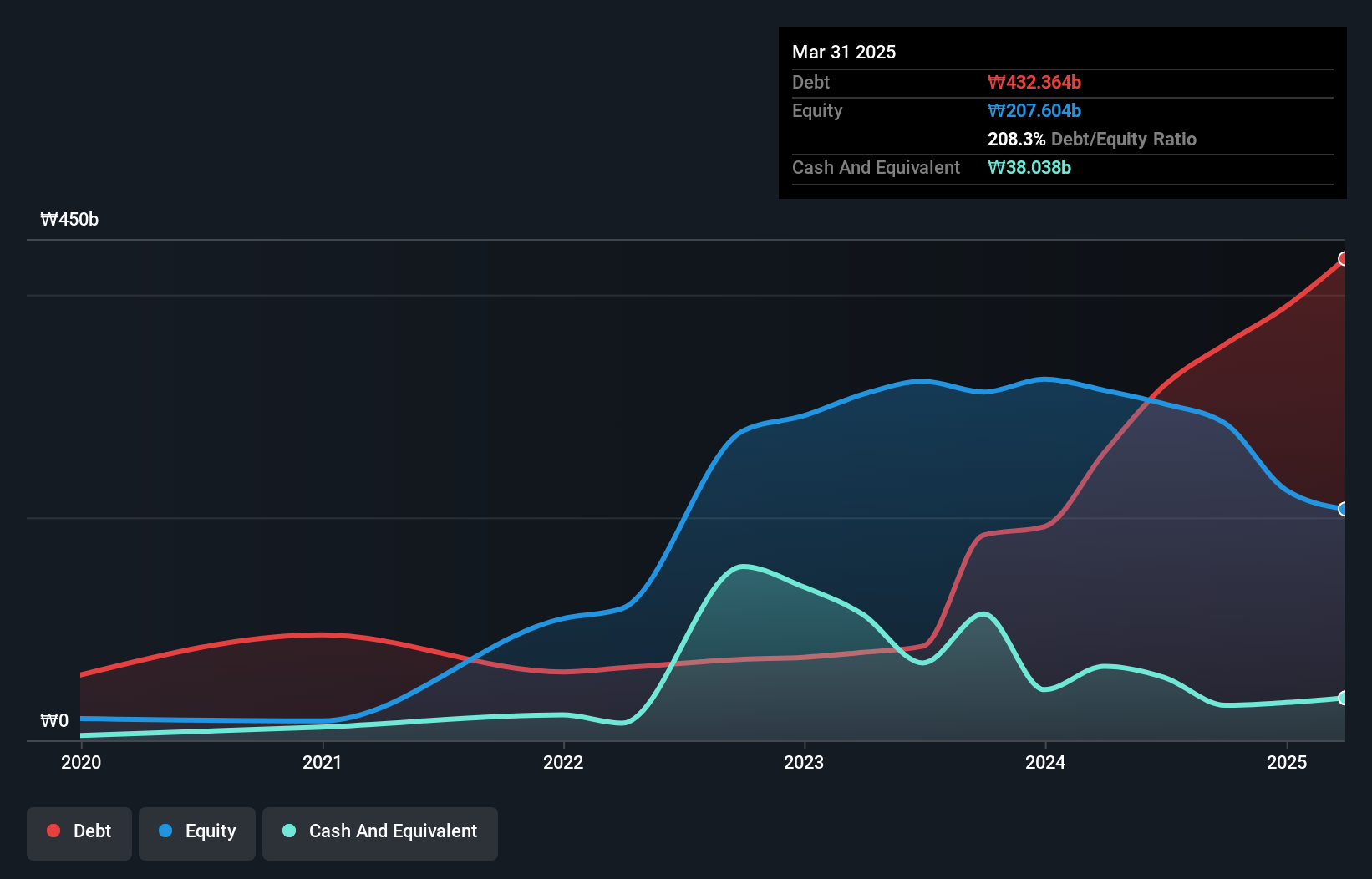The image size is (1372, 879).
Task: Click the teal Cash value ₩38.038b
Action: [1029, 167]
